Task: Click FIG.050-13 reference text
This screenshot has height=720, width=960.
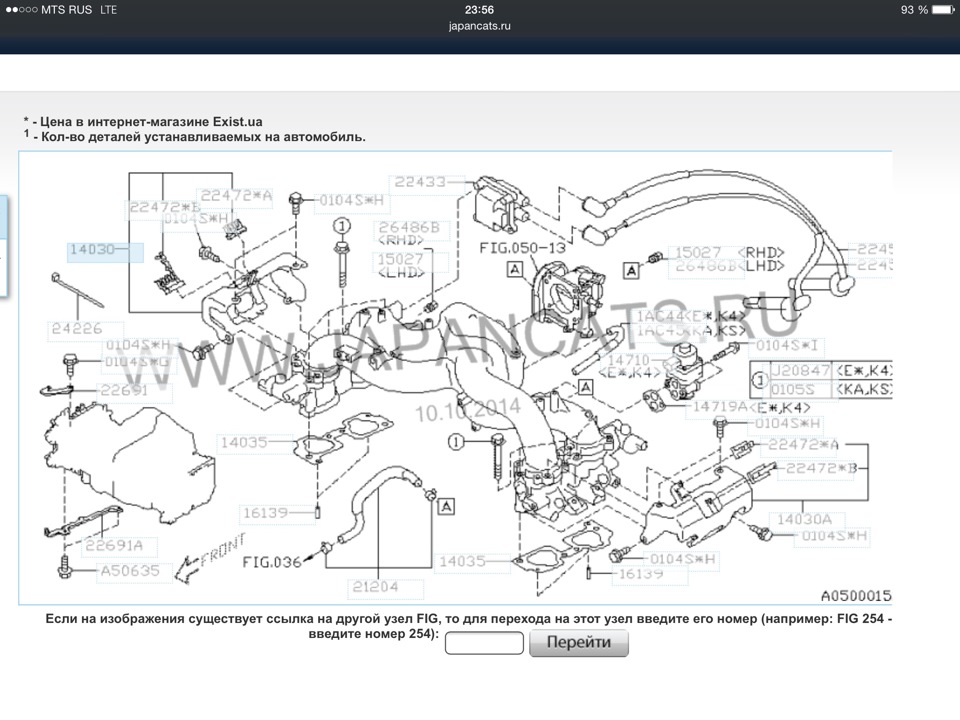Action: click(522, 248)
